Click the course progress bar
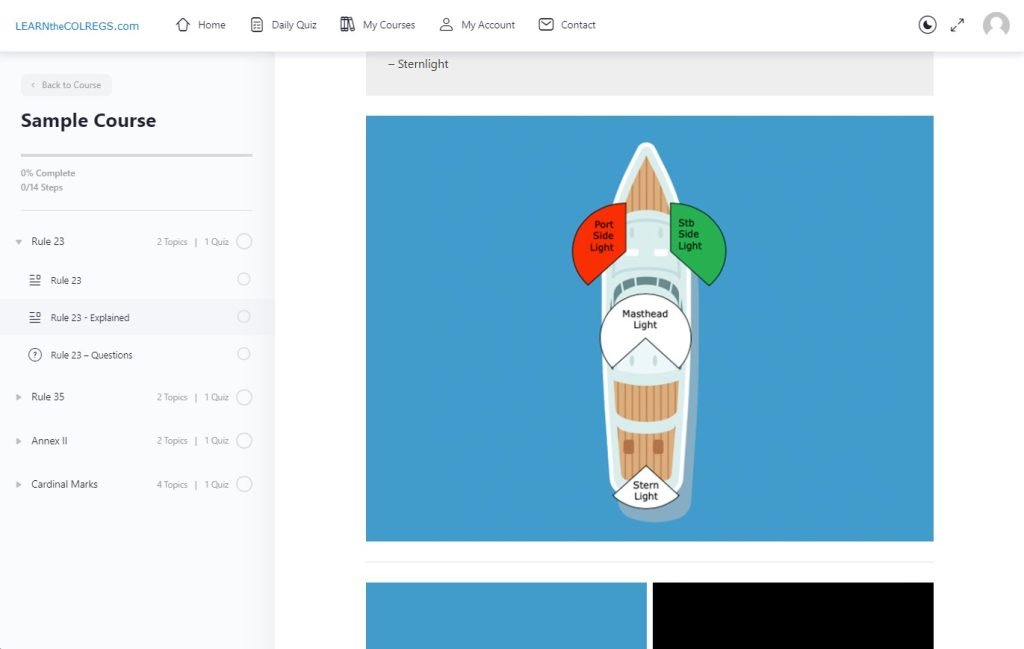1024x649 pixels. pyautogui.click(x=136, y=155)
